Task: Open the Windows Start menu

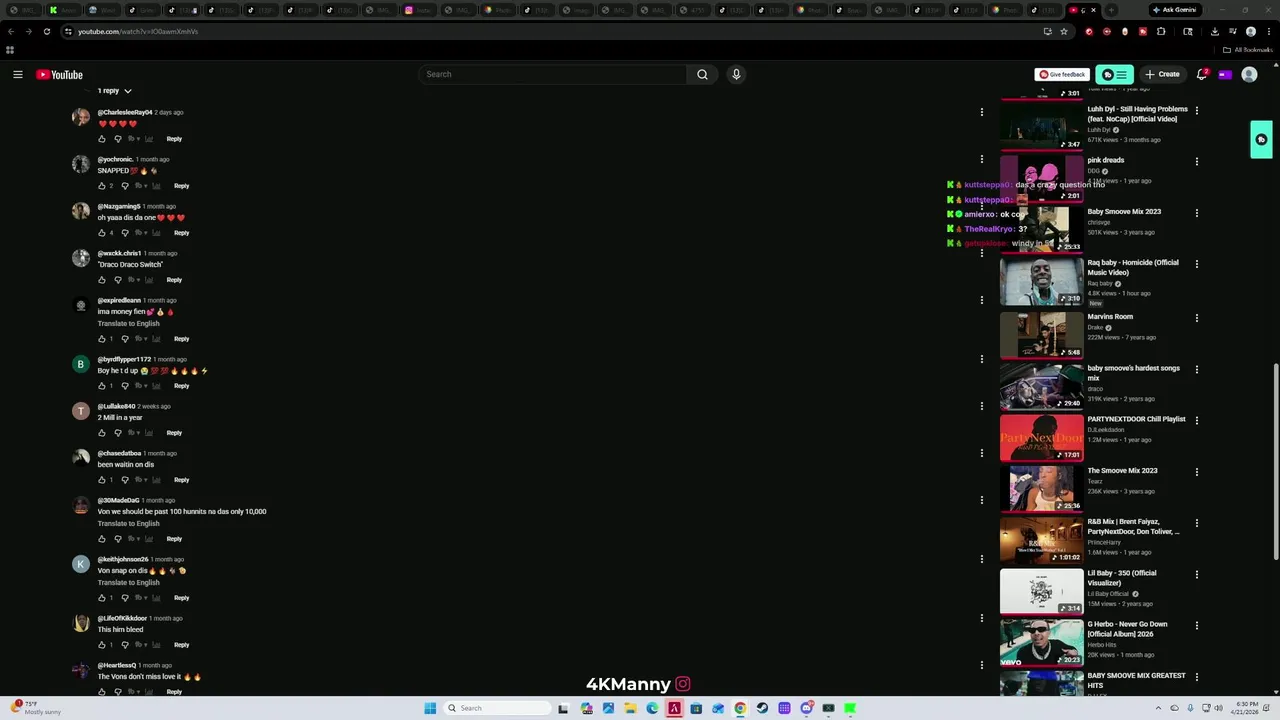Action: (430, 708)
